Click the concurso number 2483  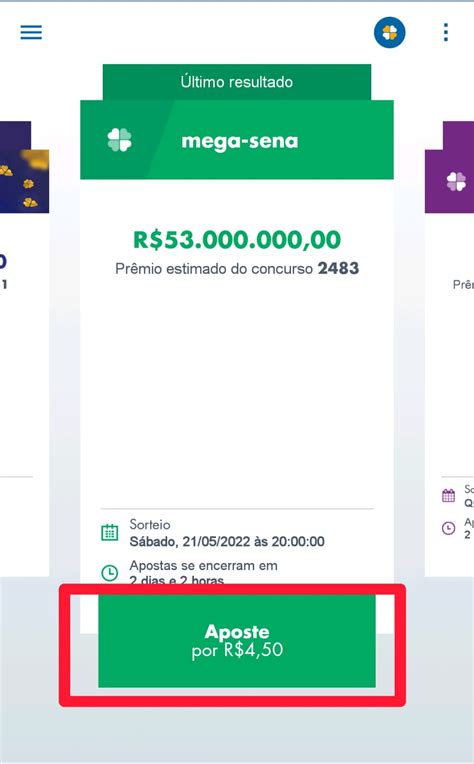(x=339, y=268)
